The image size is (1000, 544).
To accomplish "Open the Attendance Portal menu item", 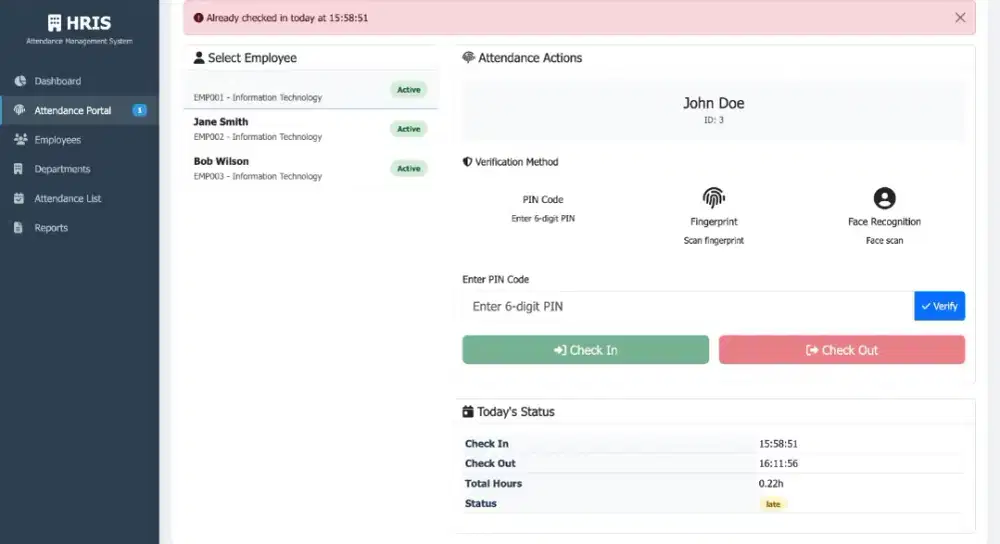I will (x=79, y=110).
